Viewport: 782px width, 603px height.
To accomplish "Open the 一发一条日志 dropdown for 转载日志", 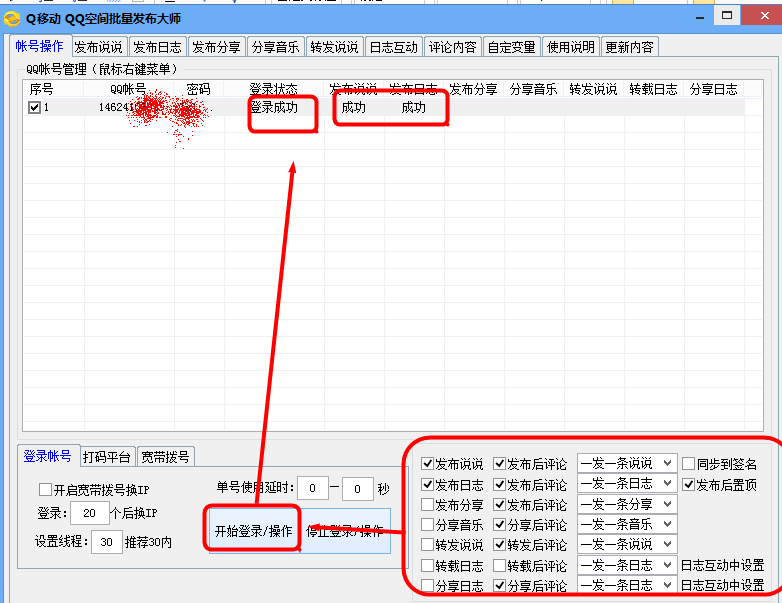I will (627, 565).
